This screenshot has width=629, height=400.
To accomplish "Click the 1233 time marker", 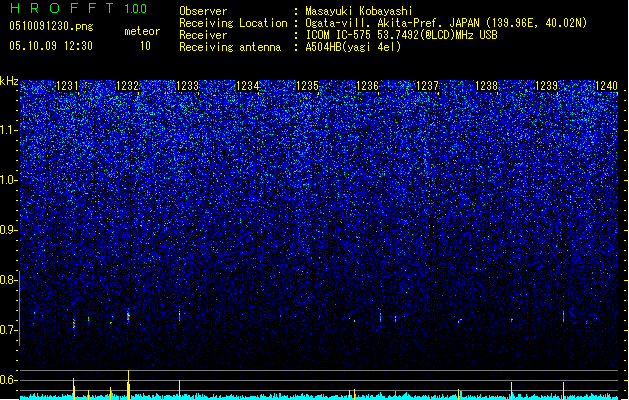I will [187, 86].
